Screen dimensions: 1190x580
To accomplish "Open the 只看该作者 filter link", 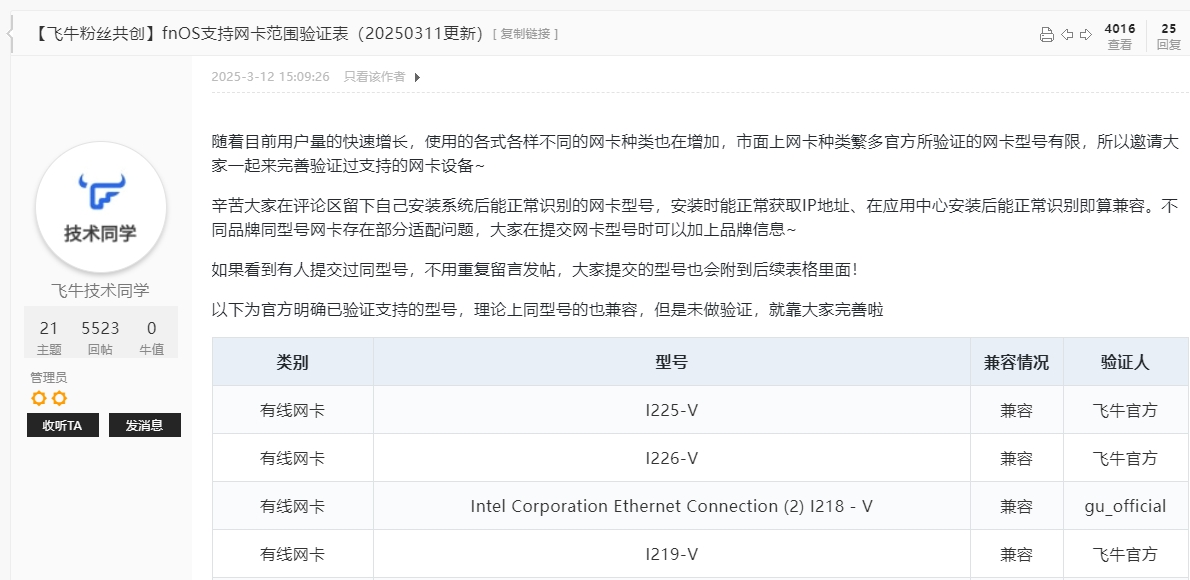I will (x=374, y=77).
